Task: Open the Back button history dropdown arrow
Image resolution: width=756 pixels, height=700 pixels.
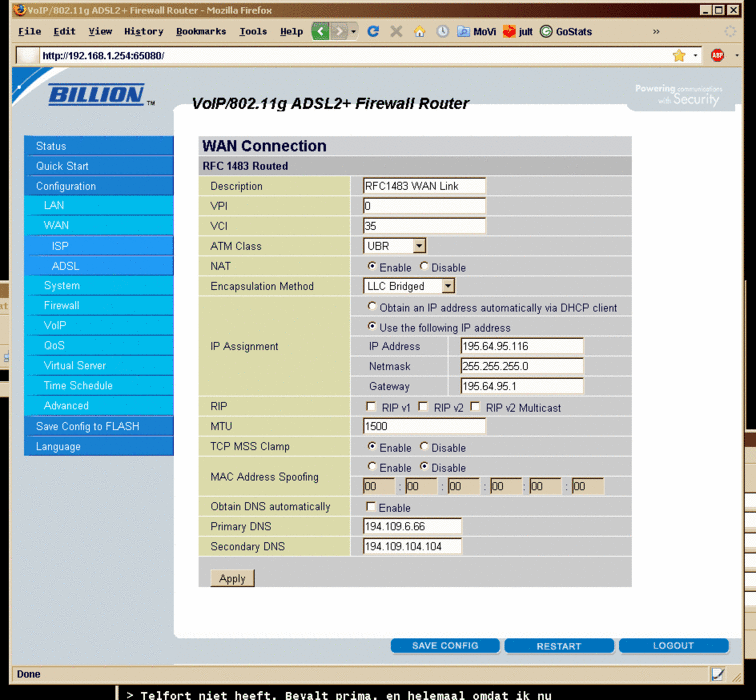Action: pyautogui.click(x=353, y=31)
